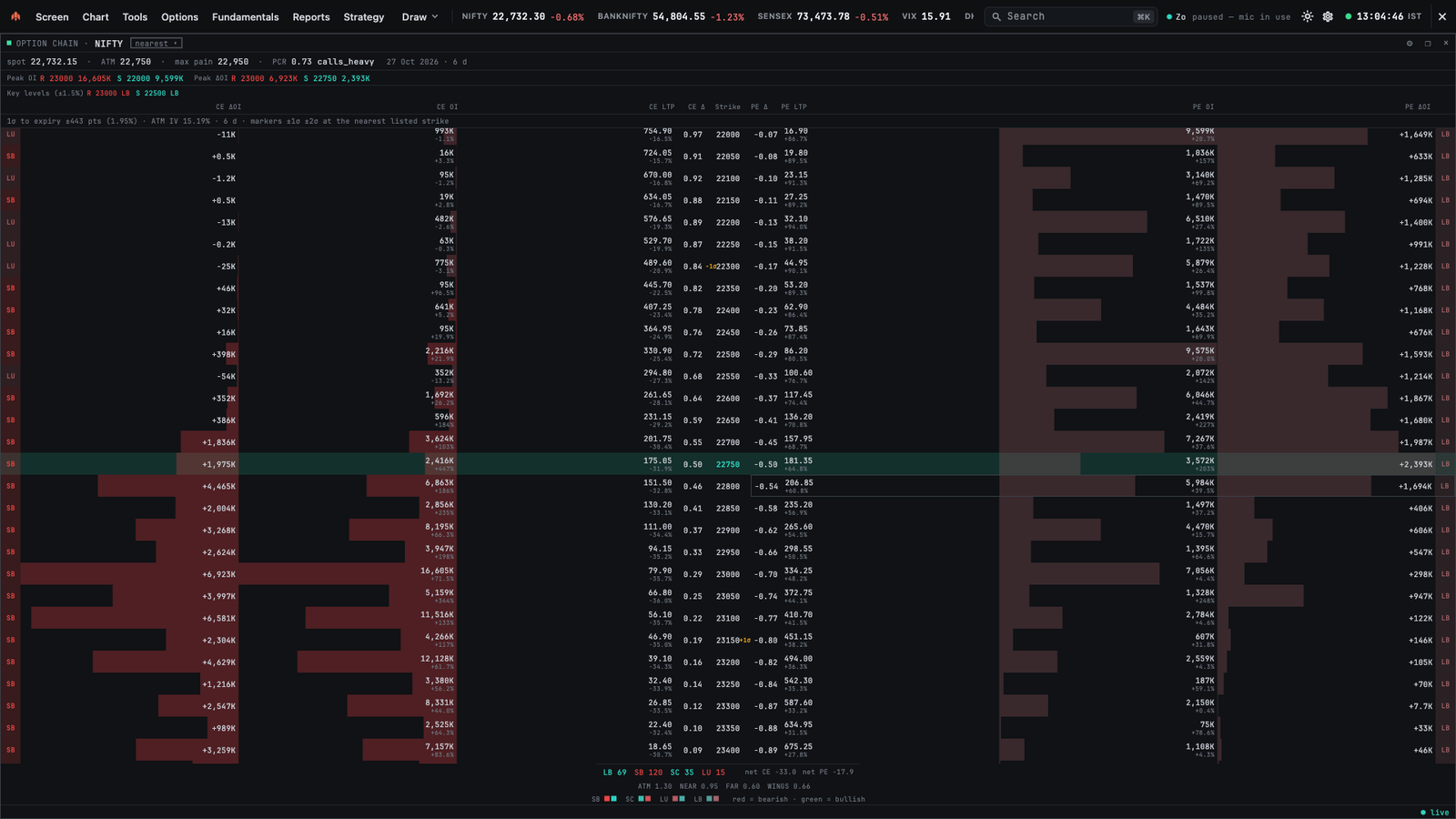Open the Chart menu
Image resolution: width=1456 pixels, height=819 pixels.
point(96,16)
